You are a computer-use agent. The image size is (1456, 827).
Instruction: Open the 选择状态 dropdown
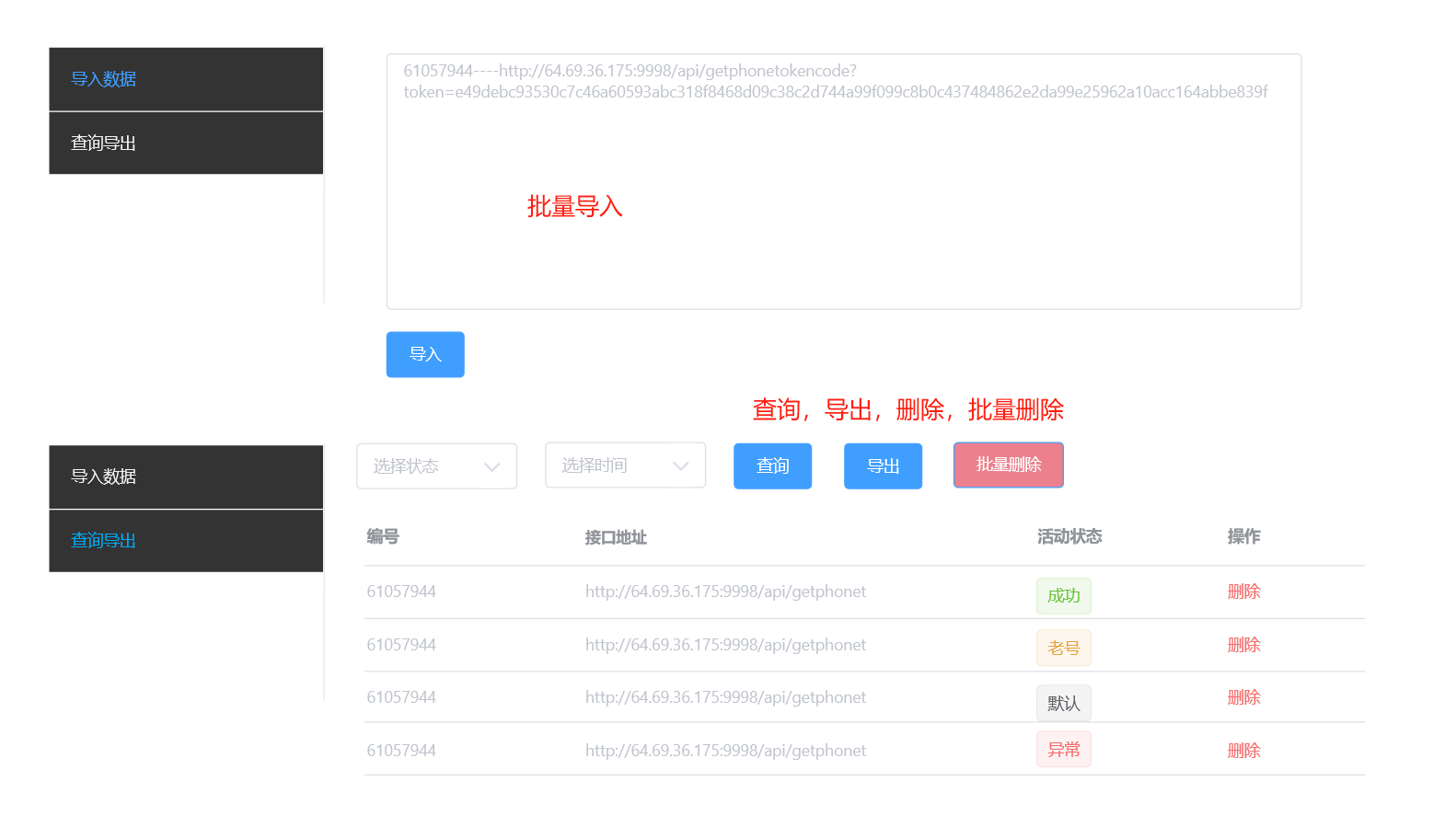point(436,466)
